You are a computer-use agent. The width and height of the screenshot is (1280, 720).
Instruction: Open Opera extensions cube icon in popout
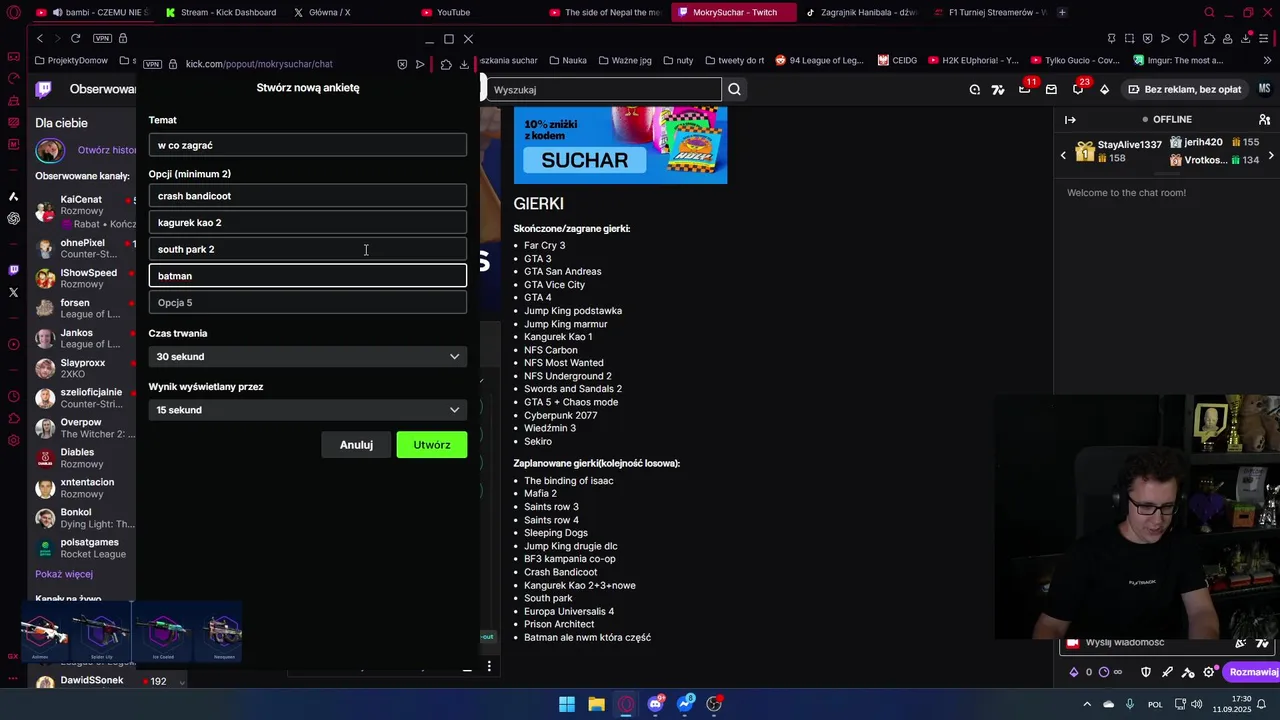[446, 64]
